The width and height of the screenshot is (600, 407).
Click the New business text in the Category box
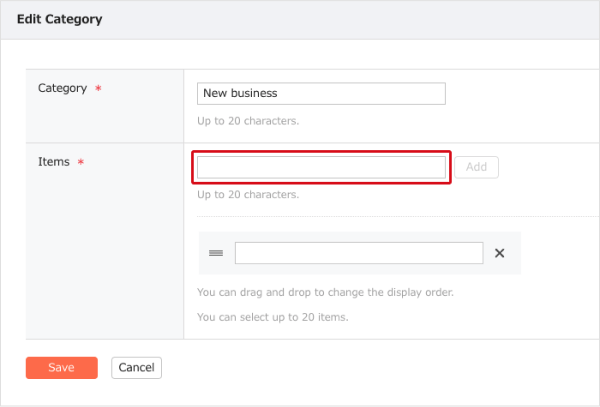pyautogui.click(x=240, y=93)
